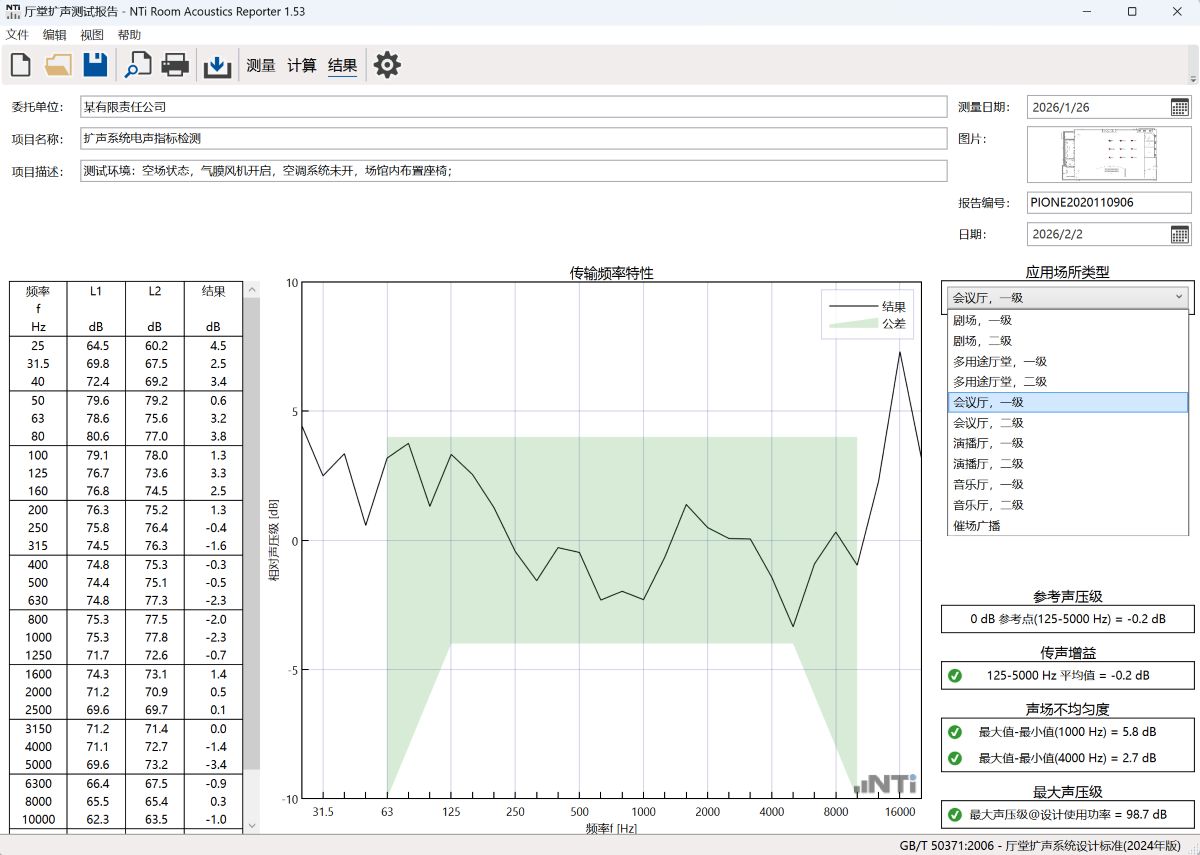Click the download import icon
Screen dimensions: 1200x855
[x=217, y=66]
